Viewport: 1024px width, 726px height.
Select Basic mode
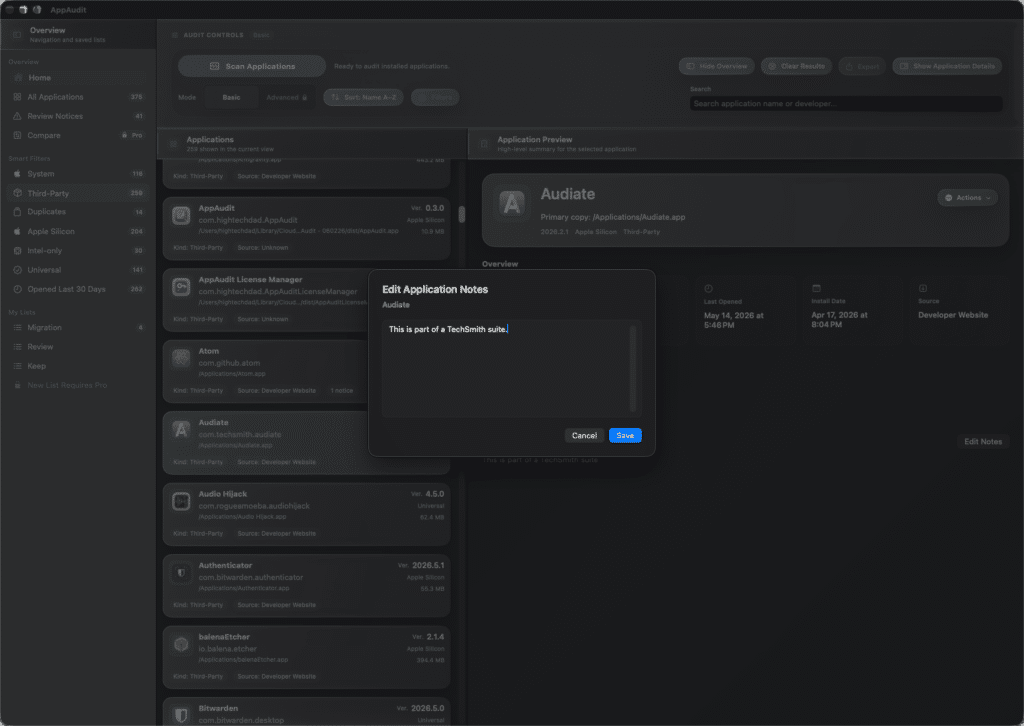click(x=231, y=97)
